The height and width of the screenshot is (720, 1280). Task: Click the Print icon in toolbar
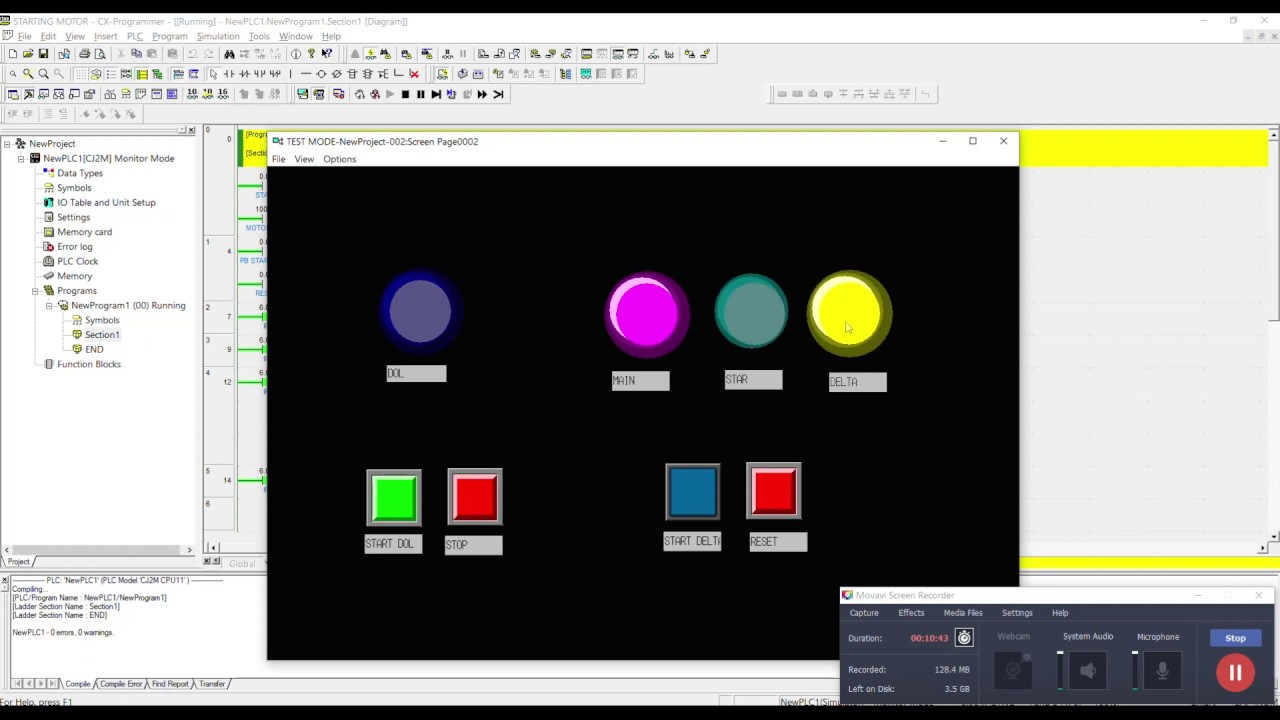(x=84, y=54)
